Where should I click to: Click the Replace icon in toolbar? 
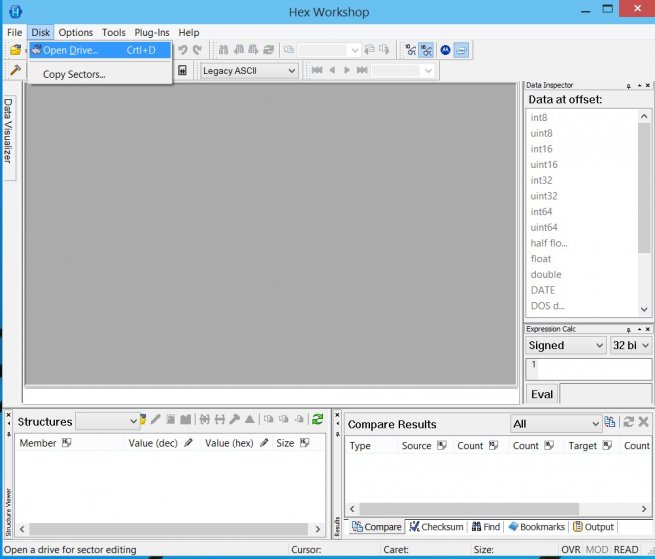pos(269,50)
